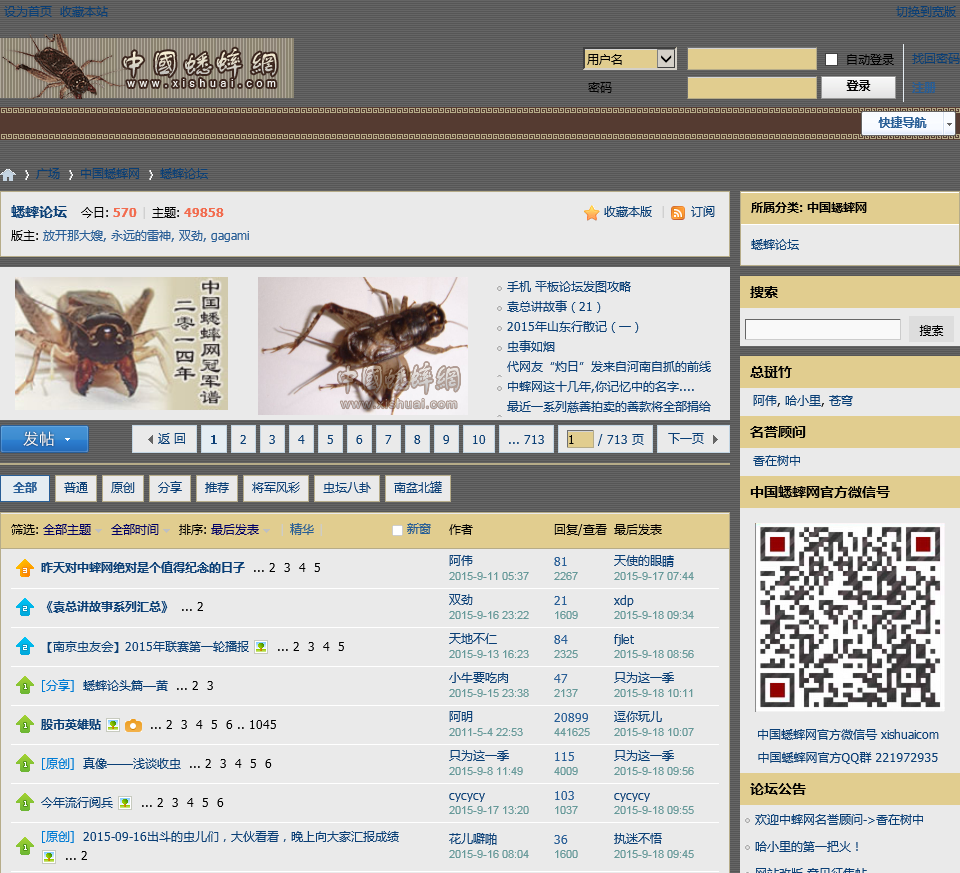The width and height of the screenshot is (960, 873).
Task: Select the 原创 category tab
Action: click(122, 488)
